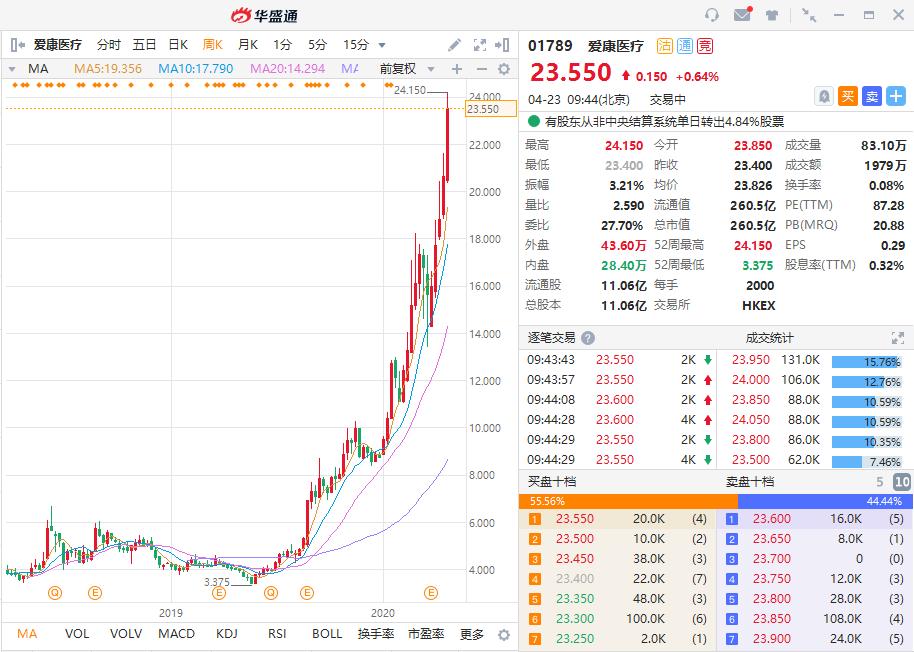Viewport: 914px width, 652px height.
Task: Collapse the left panel icon beside 爱康医疗
Action: (17, 44)
